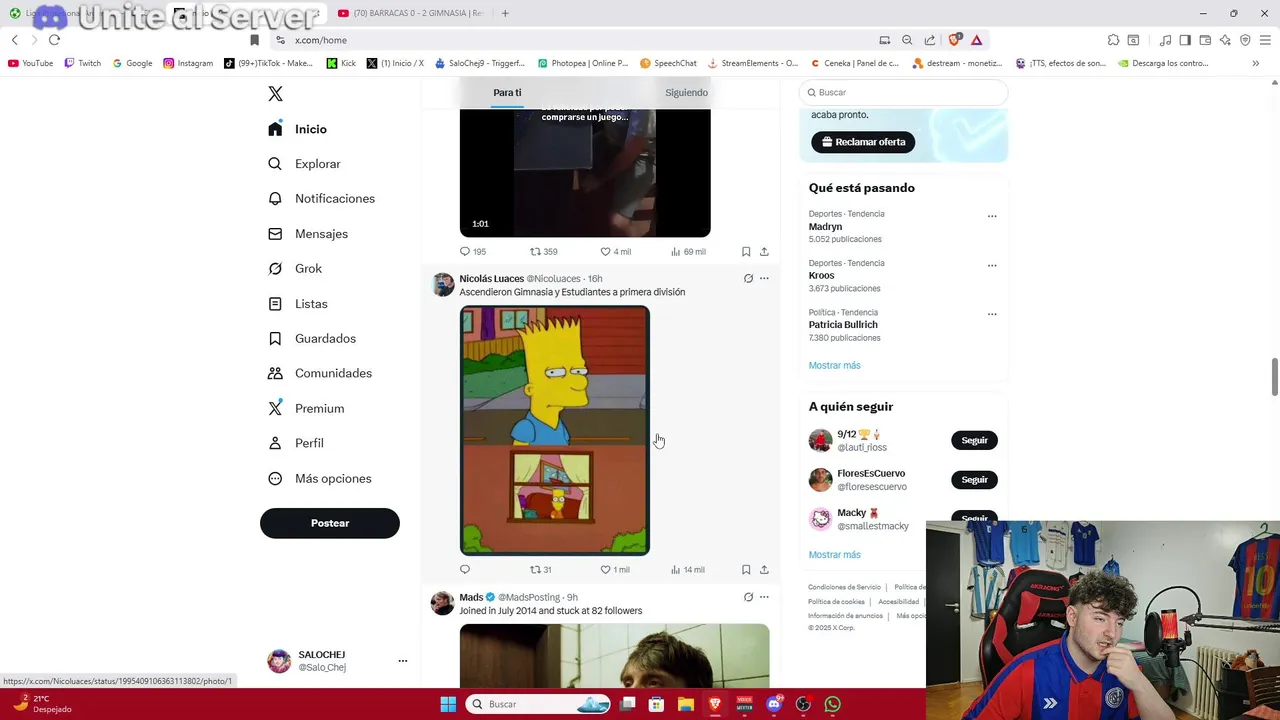Reload the browser page
The width and height of the screenshot is (1280, 720).
[x=54, y=40]
